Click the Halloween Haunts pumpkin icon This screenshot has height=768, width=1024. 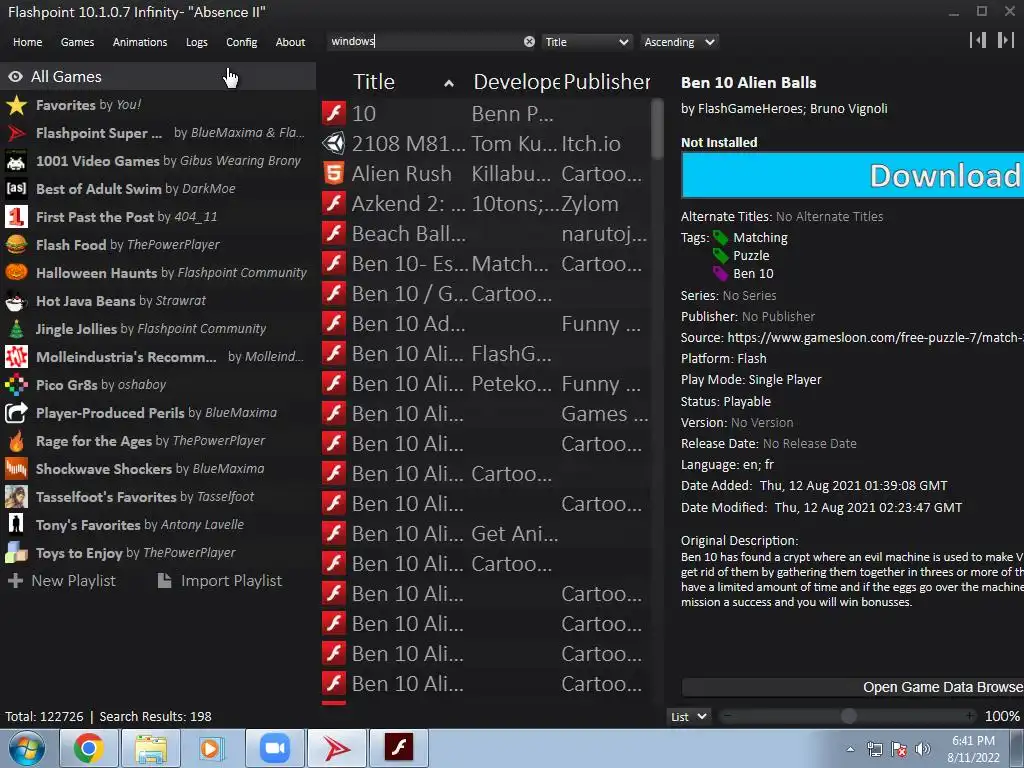[x=16, y=272]
